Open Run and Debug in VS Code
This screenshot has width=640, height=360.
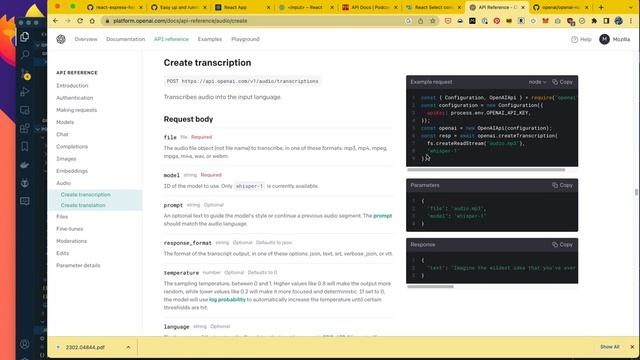click(x=24, y=92)
